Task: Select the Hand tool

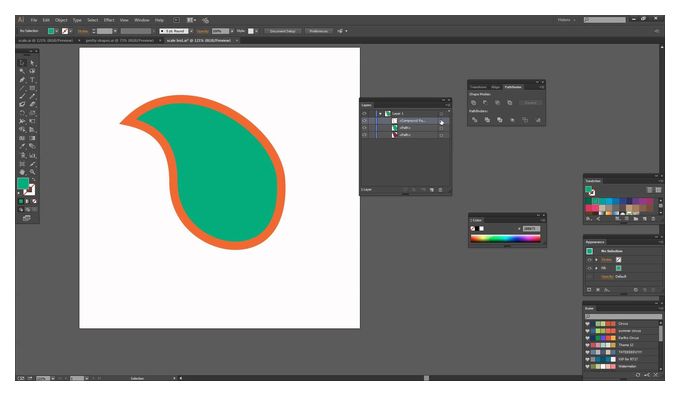Action: click(x=22, y=172)
